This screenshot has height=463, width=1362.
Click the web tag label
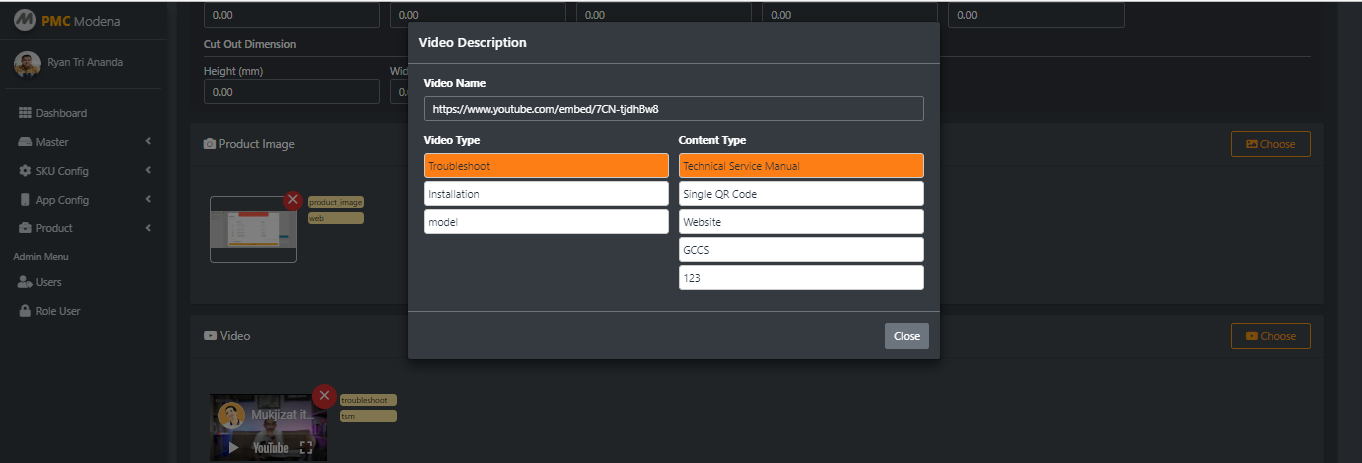(336, 218)
